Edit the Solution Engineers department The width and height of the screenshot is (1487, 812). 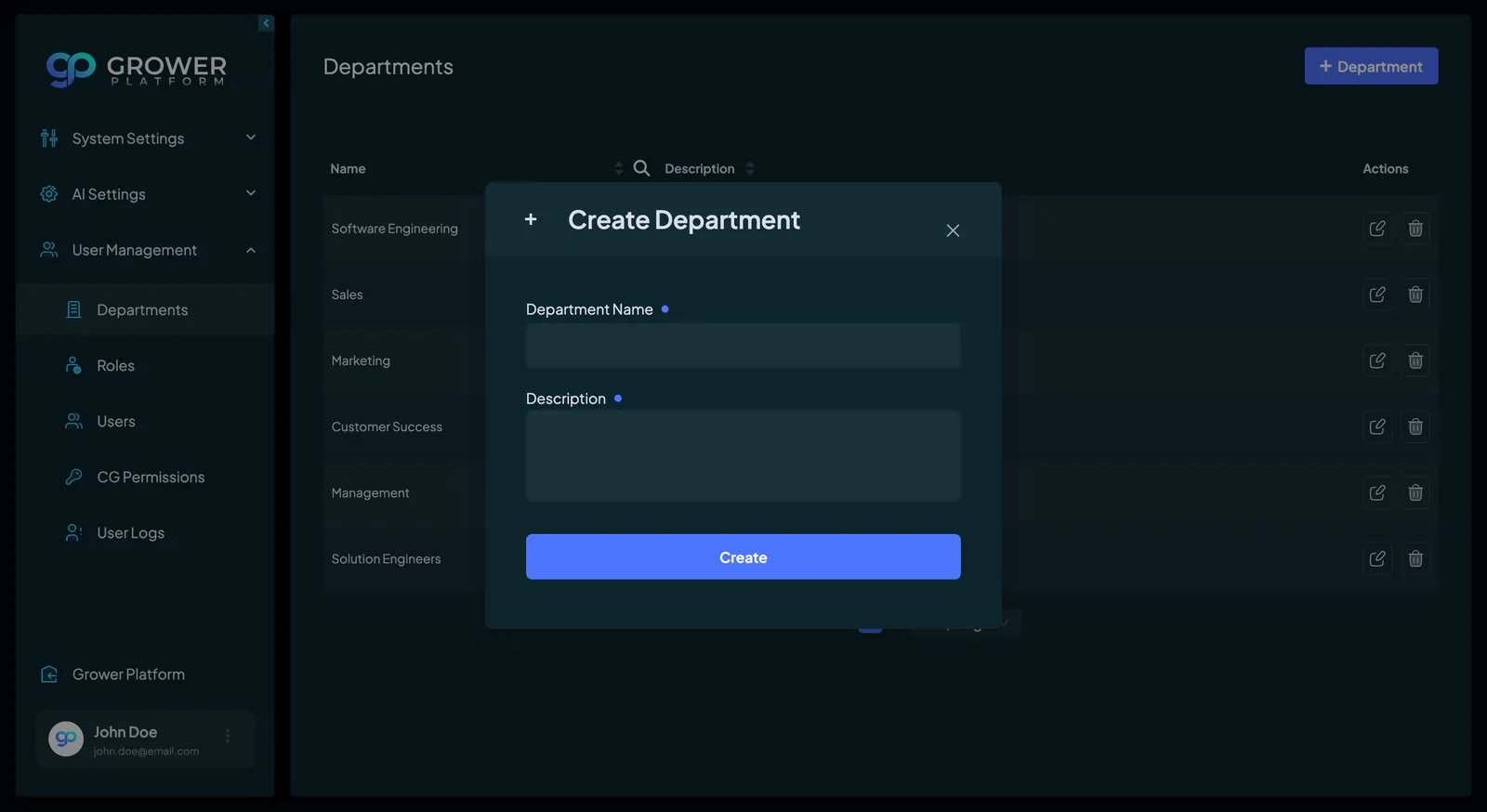tap(1377, 558)
